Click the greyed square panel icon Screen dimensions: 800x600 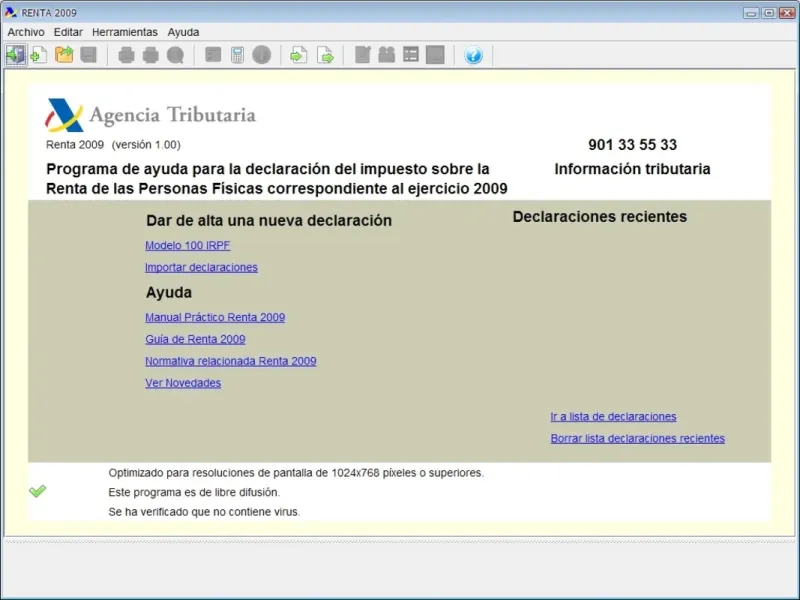[x=435, y=55]
